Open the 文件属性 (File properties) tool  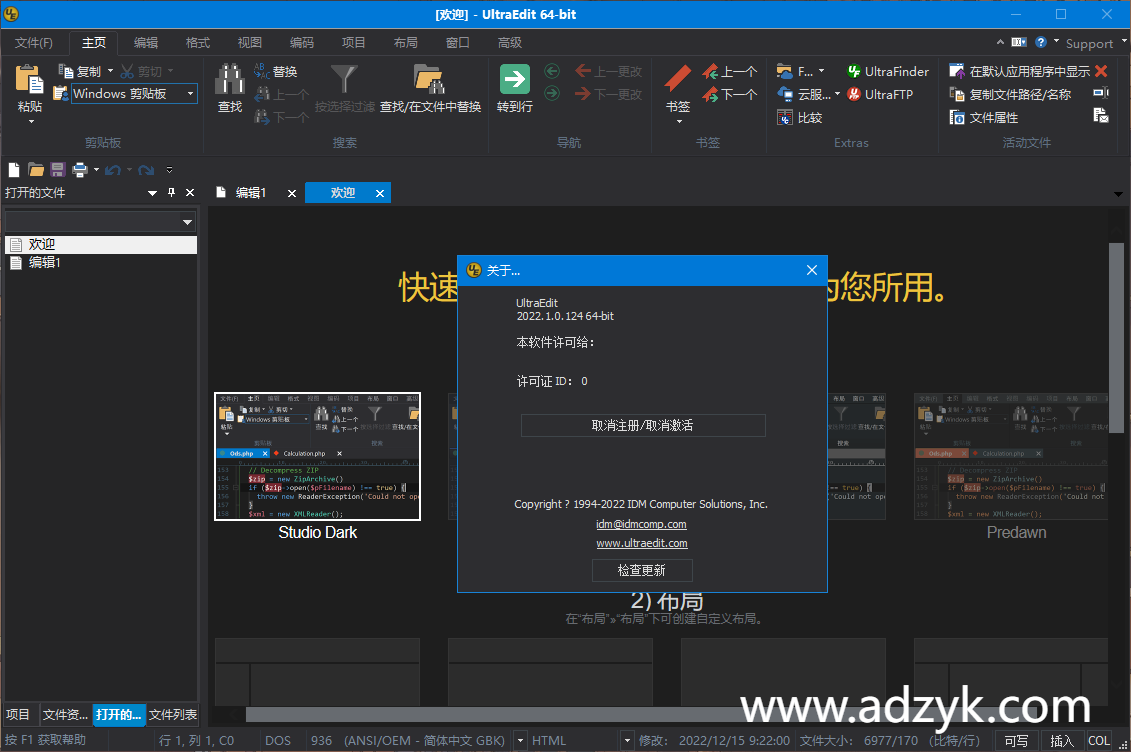pos(996,117)
